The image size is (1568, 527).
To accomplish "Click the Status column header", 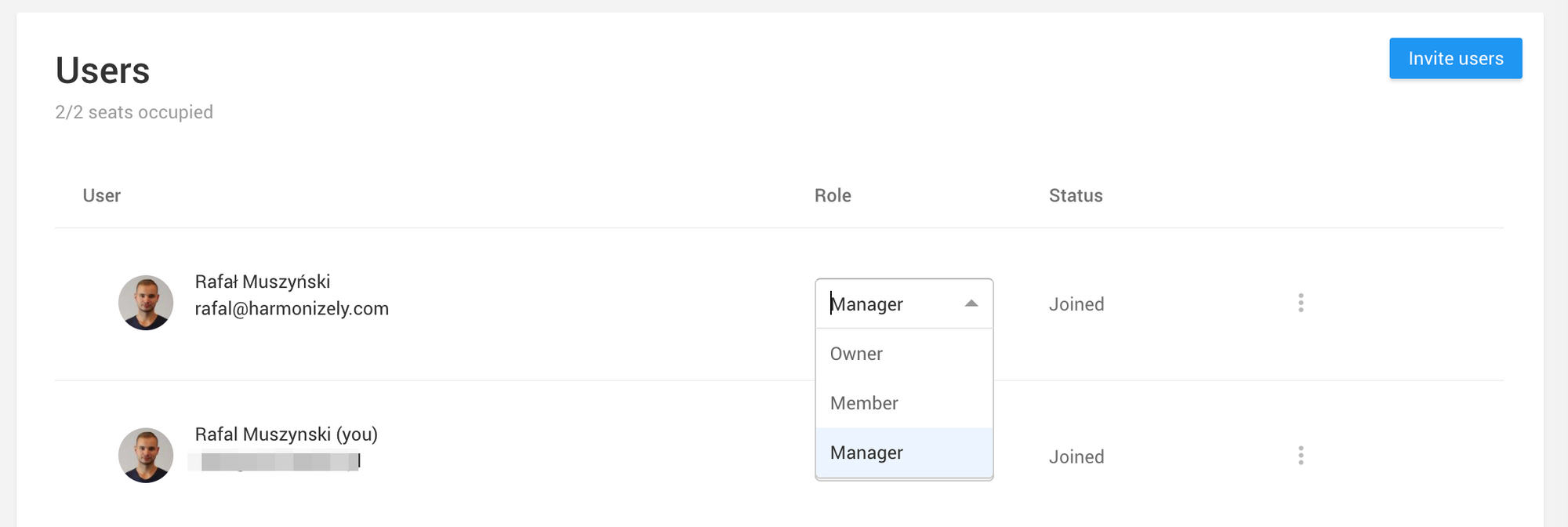I will point(1076,195).
